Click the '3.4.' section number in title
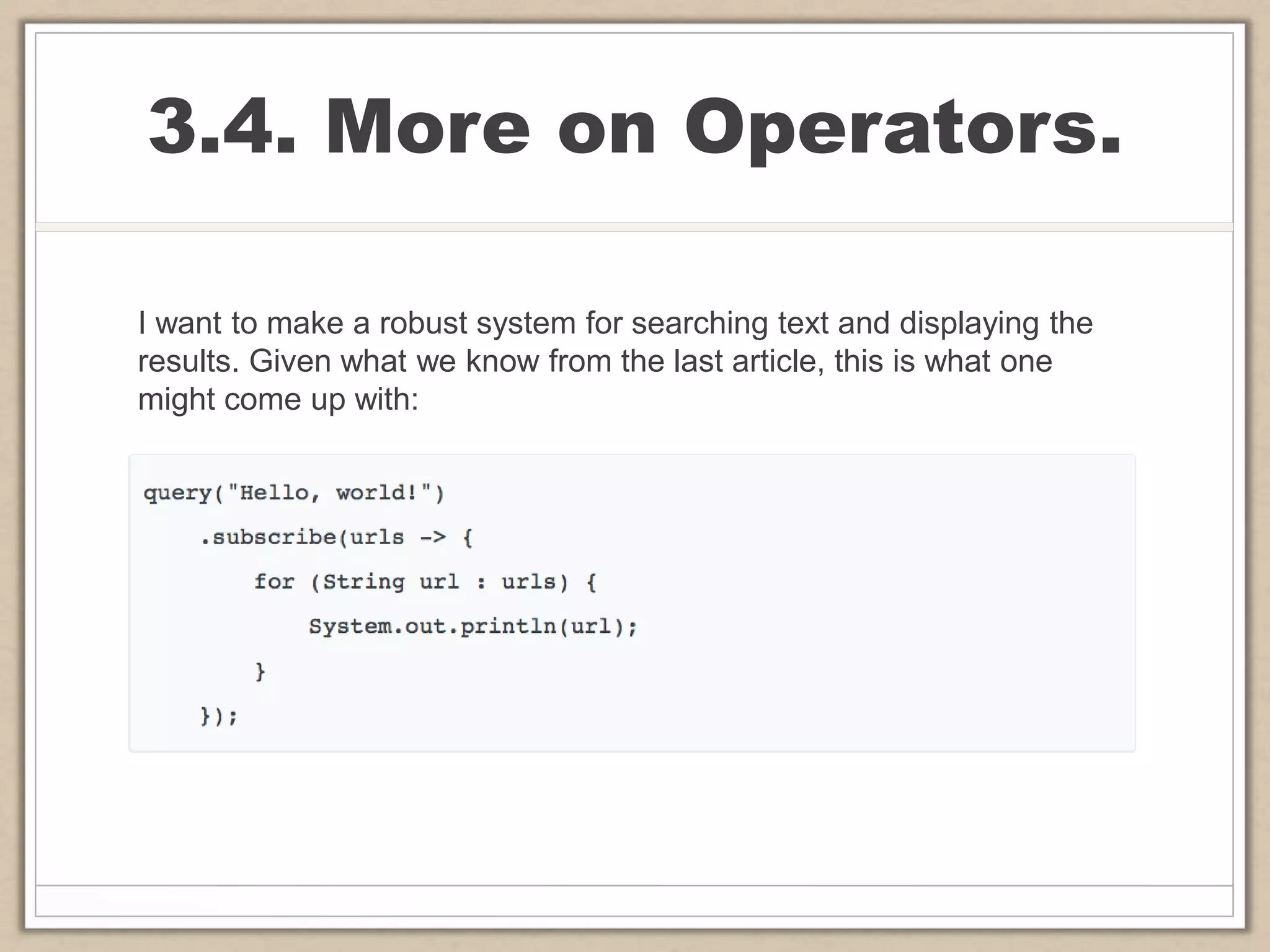 222,127
